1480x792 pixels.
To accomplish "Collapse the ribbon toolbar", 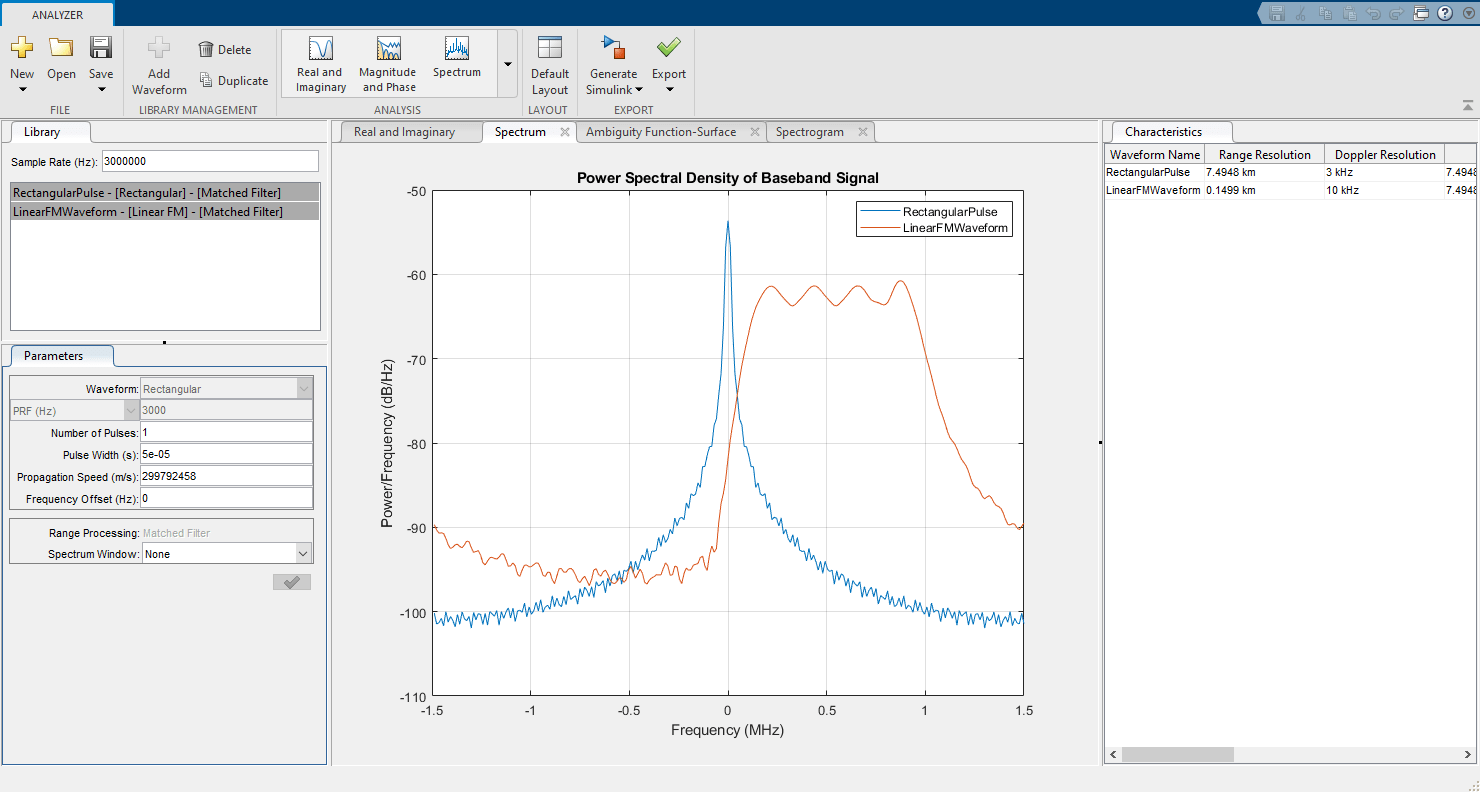I will tap(1469, 103).
